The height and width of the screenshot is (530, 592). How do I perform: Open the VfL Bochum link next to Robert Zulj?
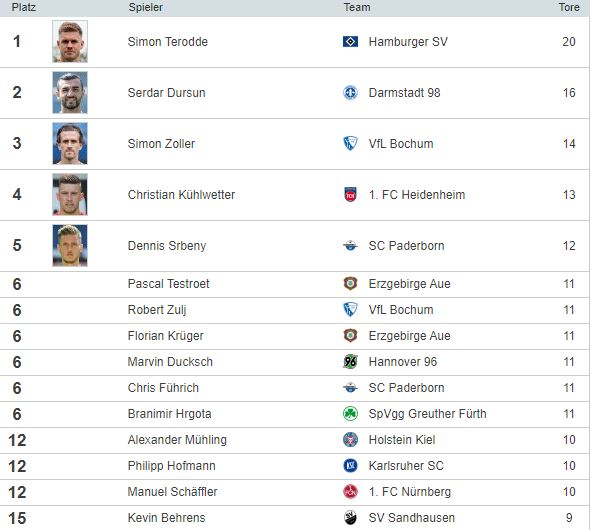[x=401, y=310]
